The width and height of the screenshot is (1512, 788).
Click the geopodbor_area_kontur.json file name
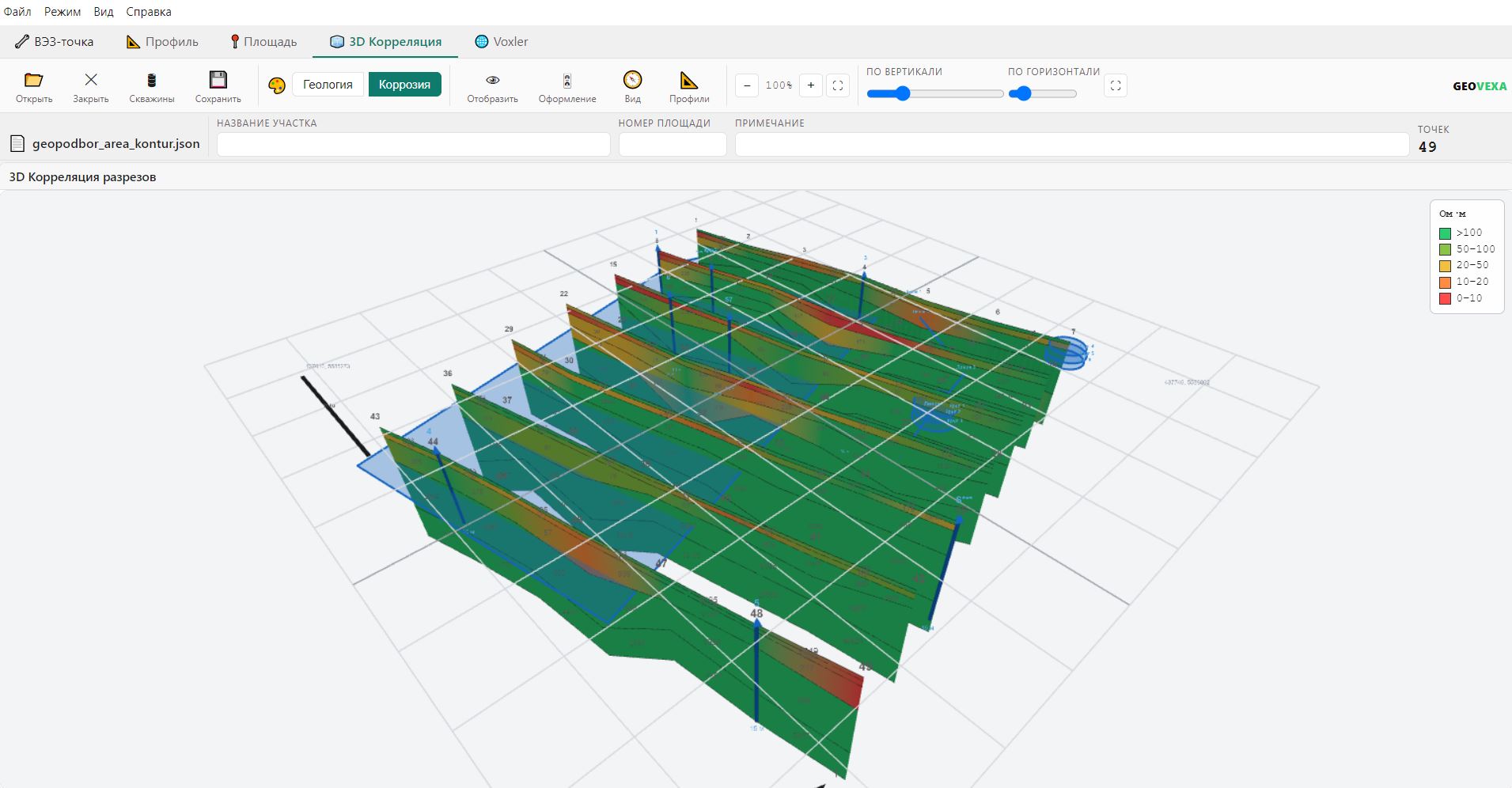[x=116, y=144]
